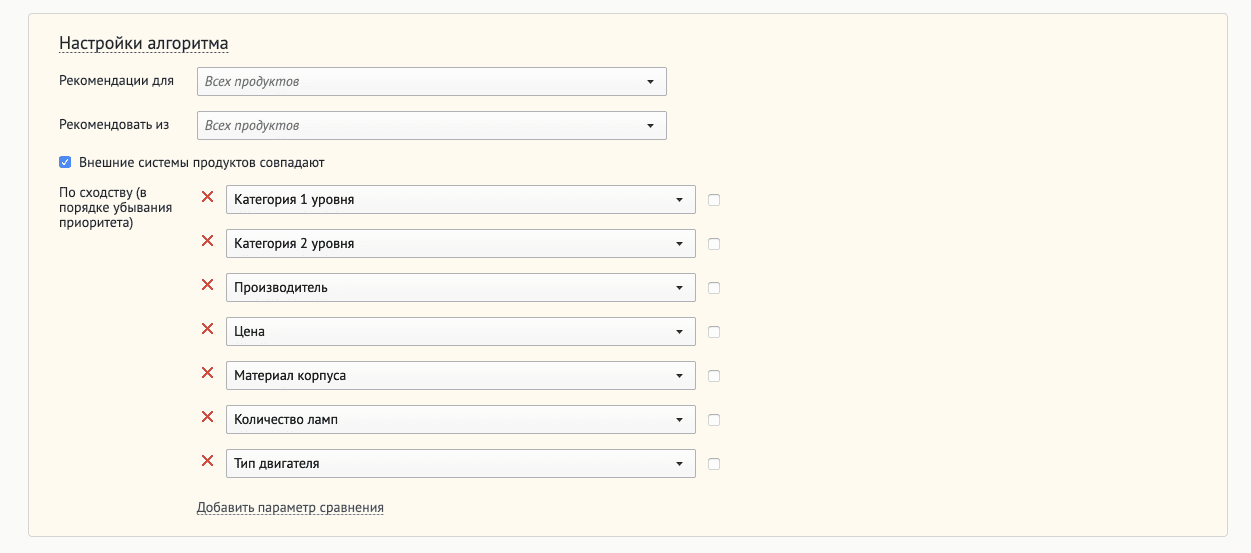Enable the checkbox next to Цена dropdown
Image resolution: width=1251 pixels, height=553 pixels.
click(x=714, y=332)
